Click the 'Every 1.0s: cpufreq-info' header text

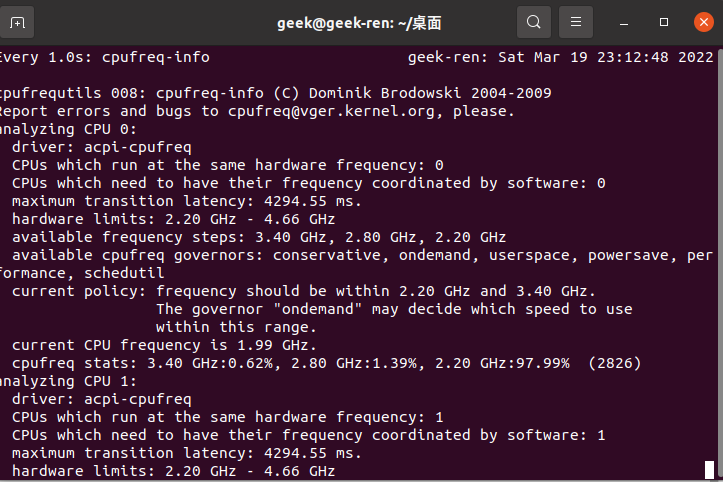pyautogui.click(x=105, y=57)
